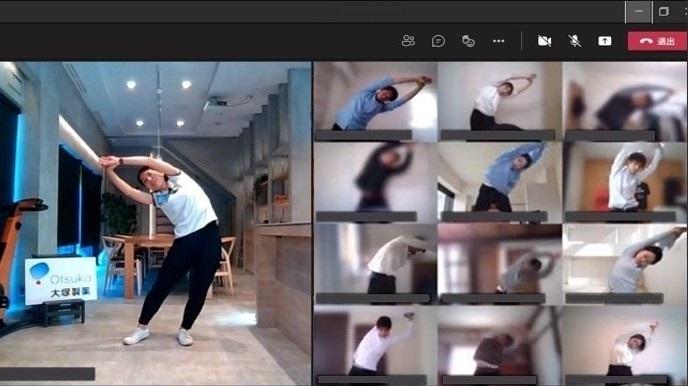The width and height of the screenshot is (688, 386).
Task: Toggle the camera on or off
Action: coord(544,41)
